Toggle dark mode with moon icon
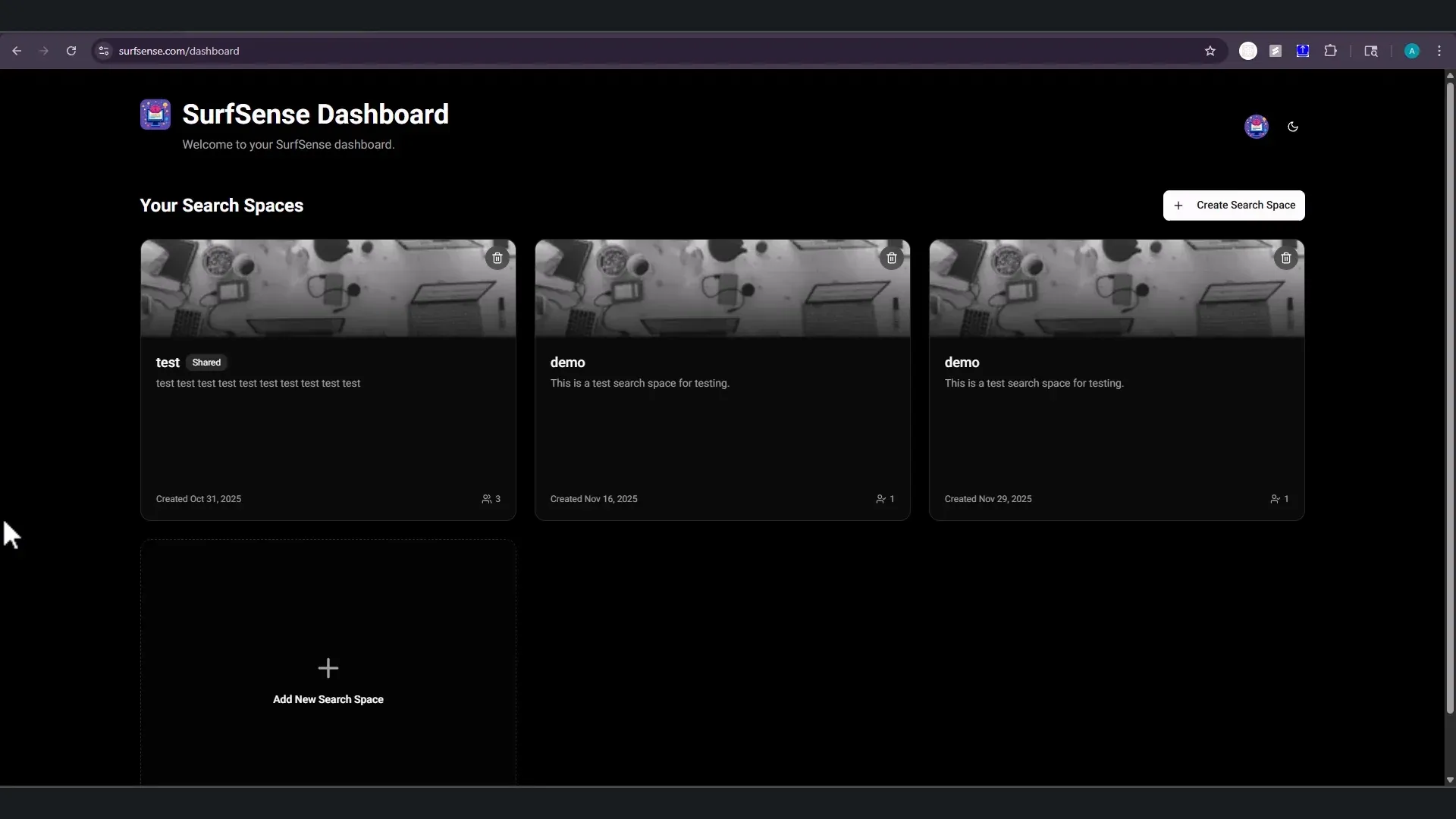Image resolution: width=1456 pixels, height=819 pixels. [x=1293, y=127]
